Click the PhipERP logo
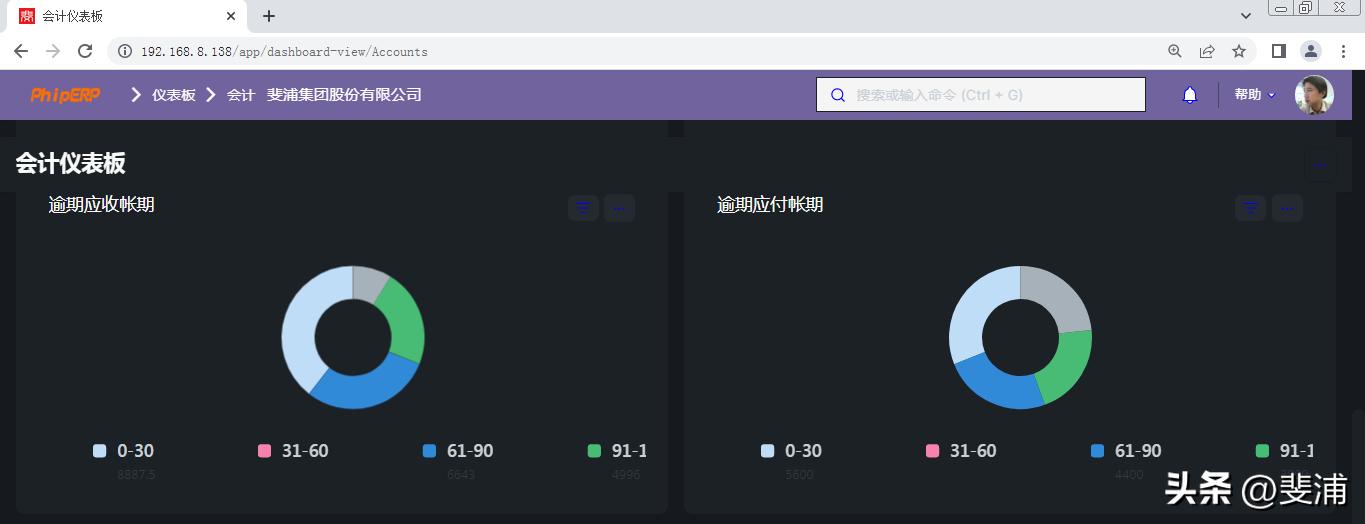Viewport: 1365px width, 524px height. point(66,95)
